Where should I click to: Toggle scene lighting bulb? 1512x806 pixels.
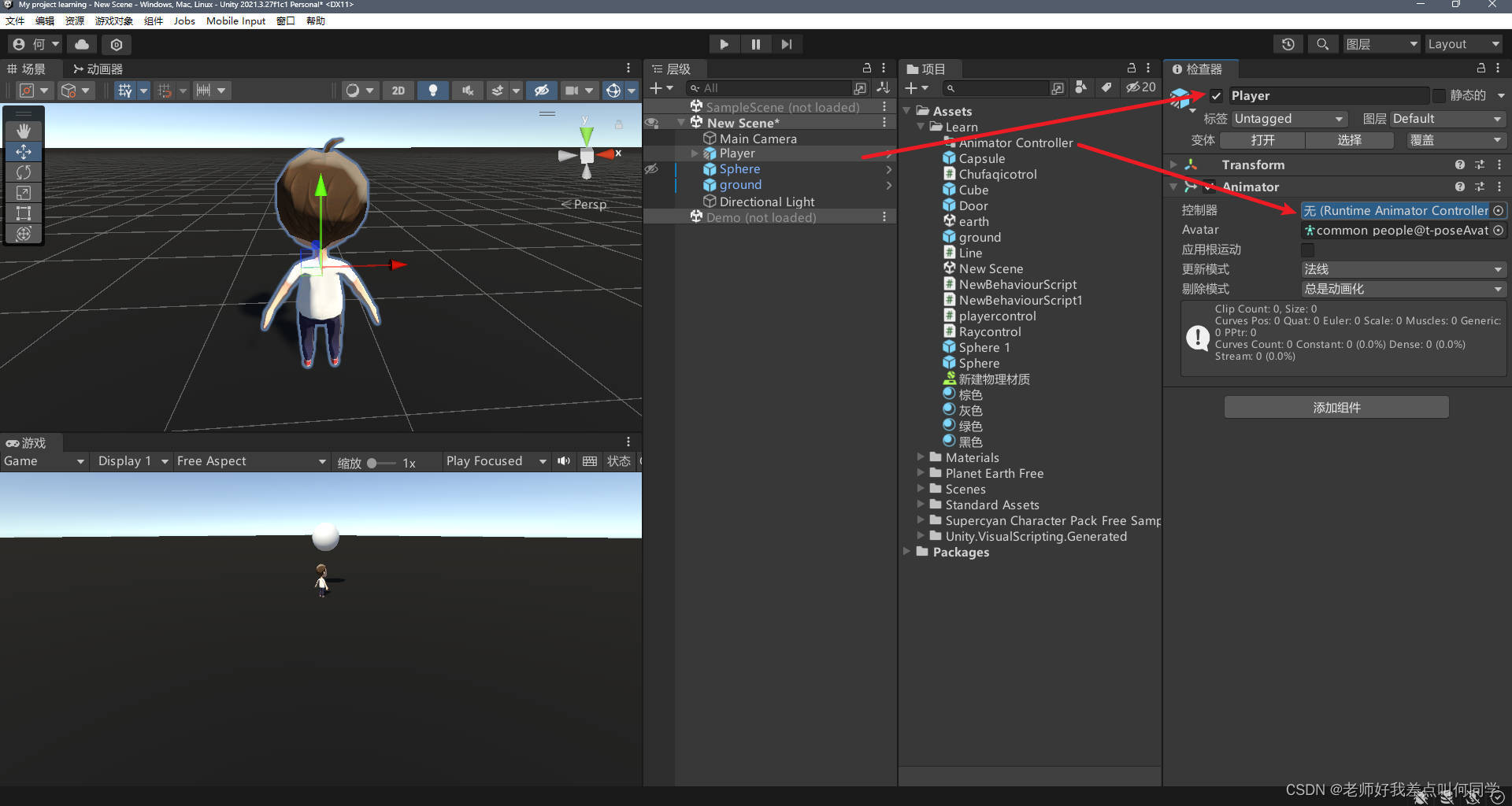click(x=432, y=91)
